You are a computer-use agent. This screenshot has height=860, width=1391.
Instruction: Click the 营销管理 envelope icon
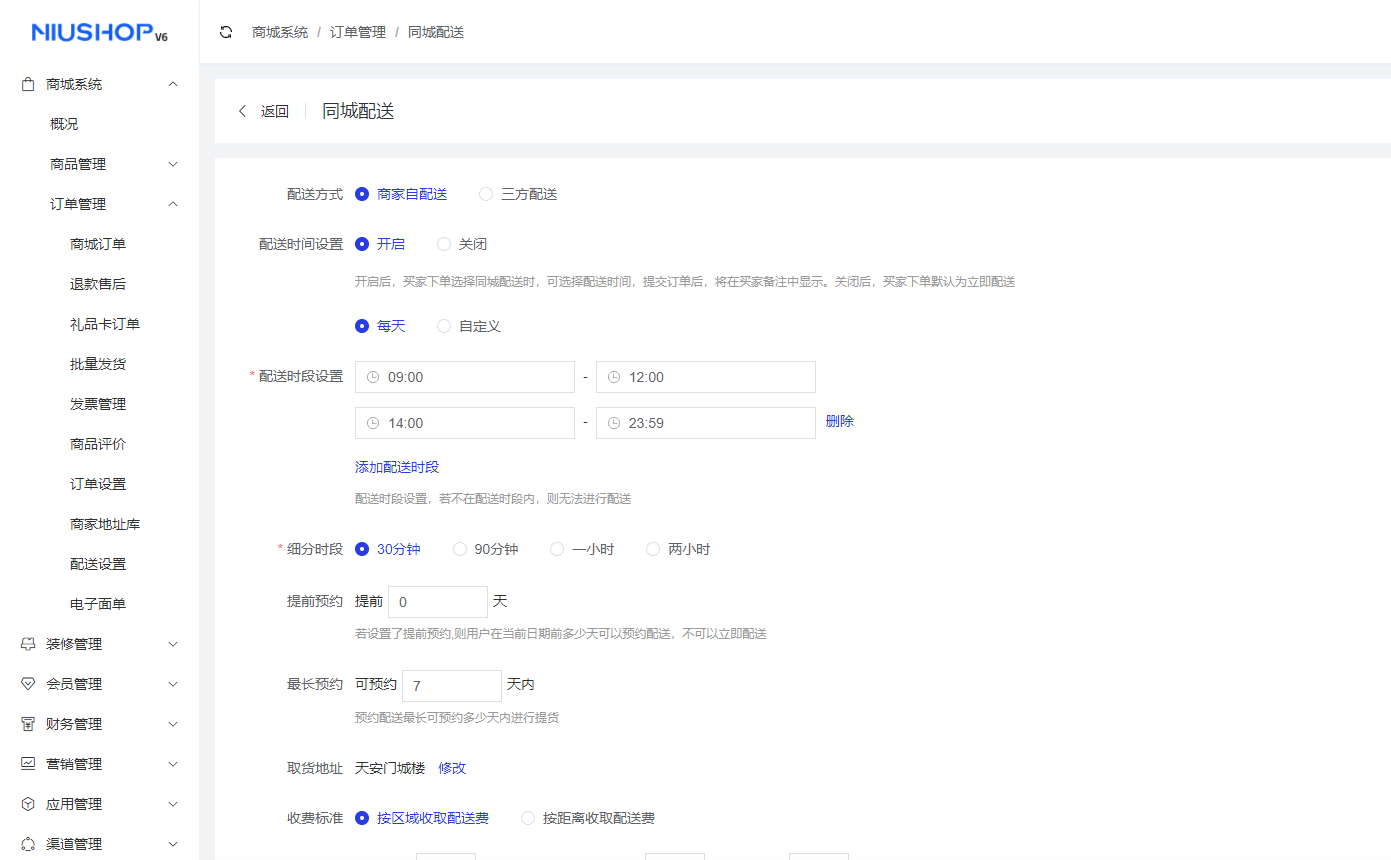tap(26, 763)
